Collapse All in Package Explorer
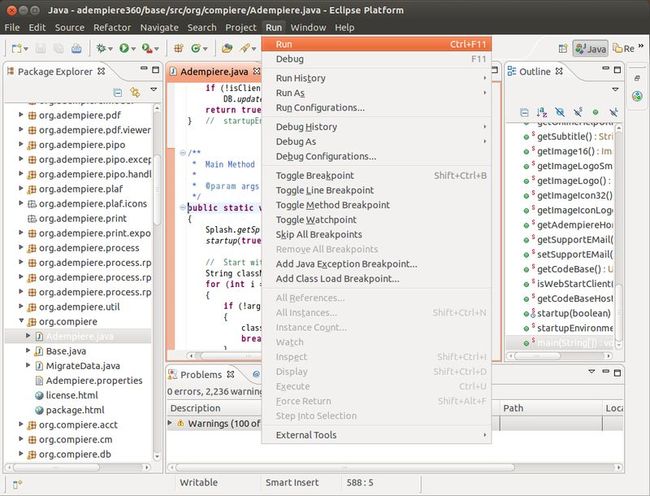This screenshot has height=496, width=650. 118,92
